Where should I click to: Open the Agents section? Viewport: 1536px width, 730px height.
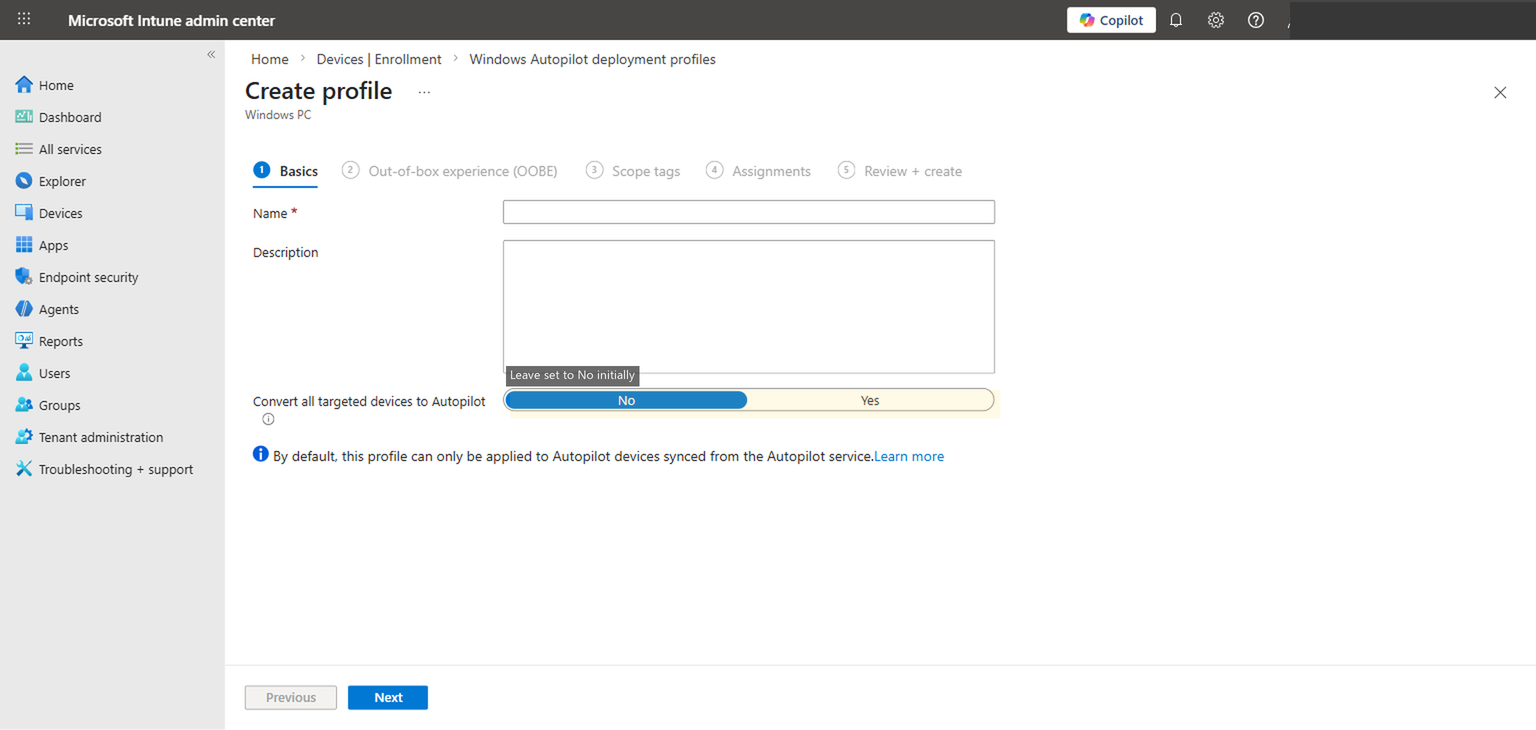(x=58, y=309)
